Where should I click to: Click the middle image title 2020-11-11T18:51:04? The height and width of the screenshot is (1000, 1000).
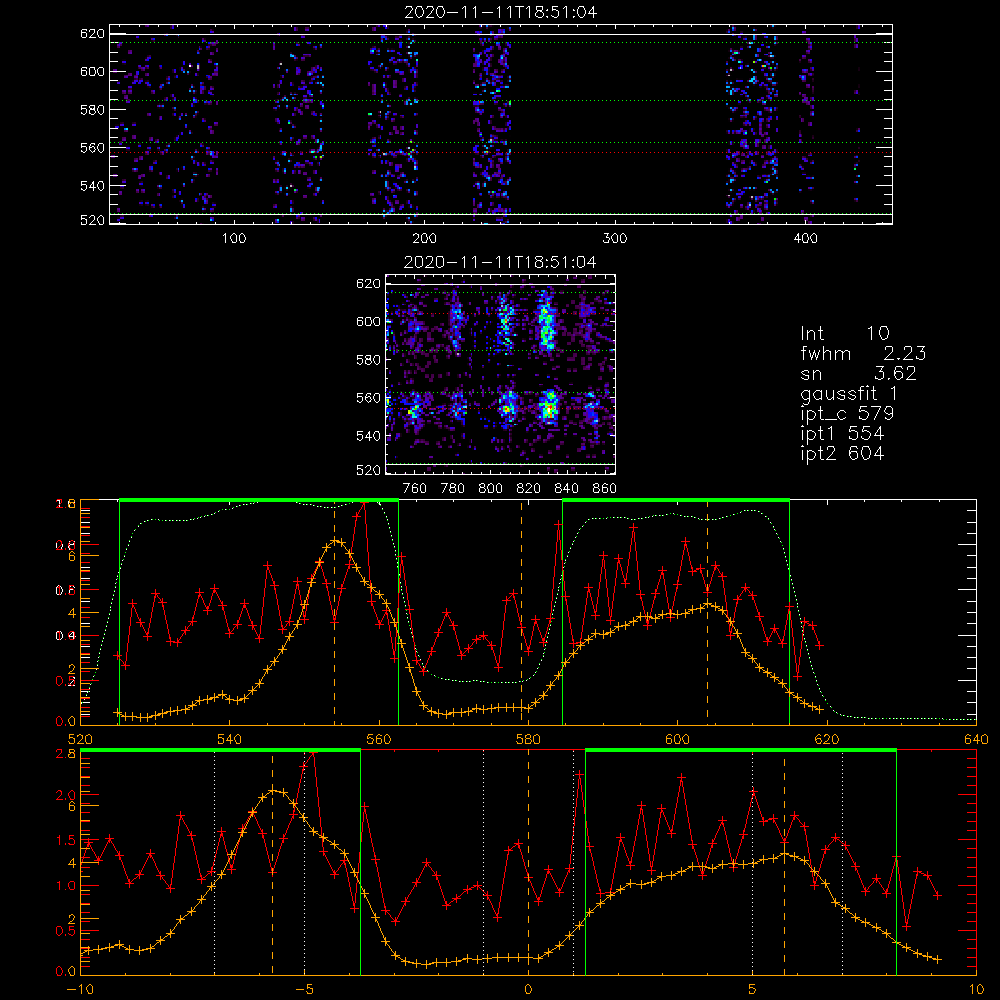500,262
